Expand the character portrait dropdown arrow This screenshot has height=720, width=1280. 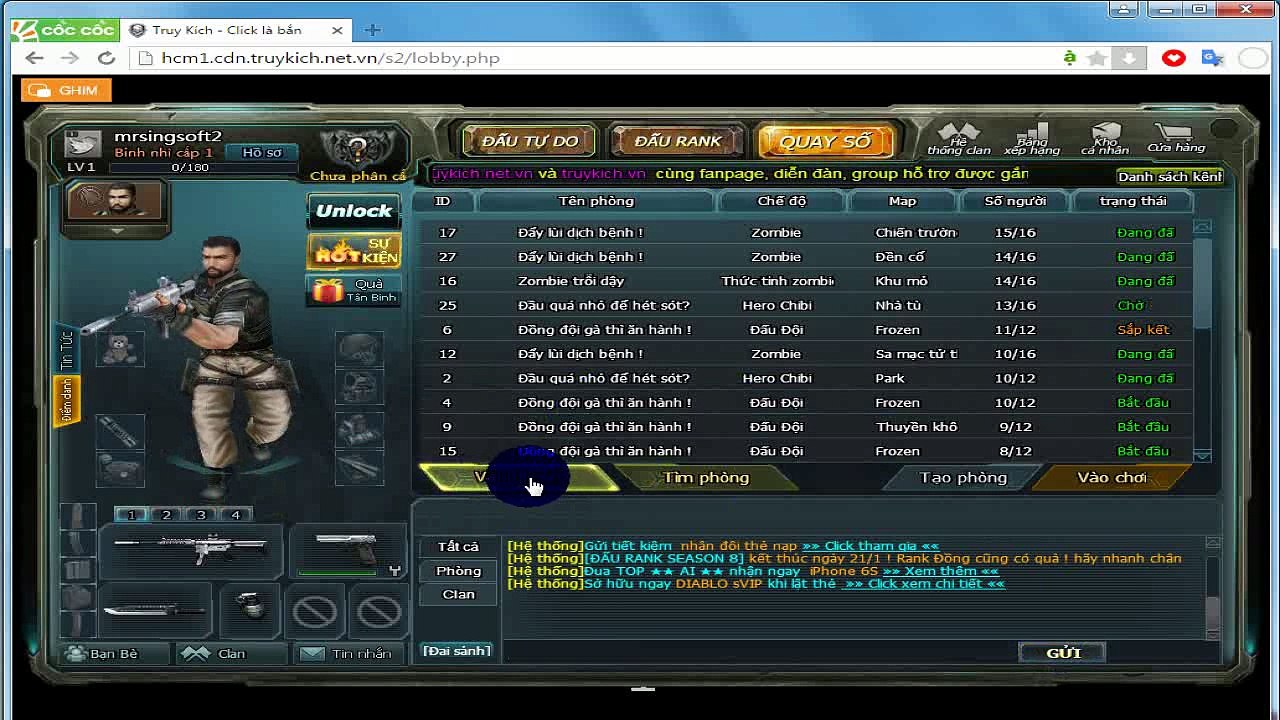pos(117,231)
